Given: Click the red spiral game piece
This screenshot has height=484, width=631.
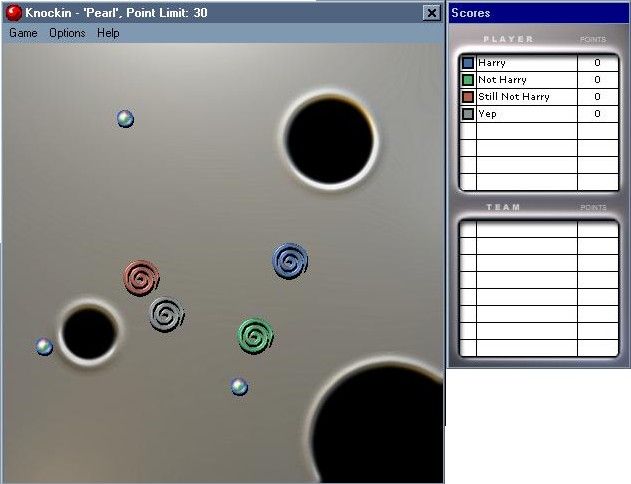Looking at the screenshot, I should (x=141, y=277).
